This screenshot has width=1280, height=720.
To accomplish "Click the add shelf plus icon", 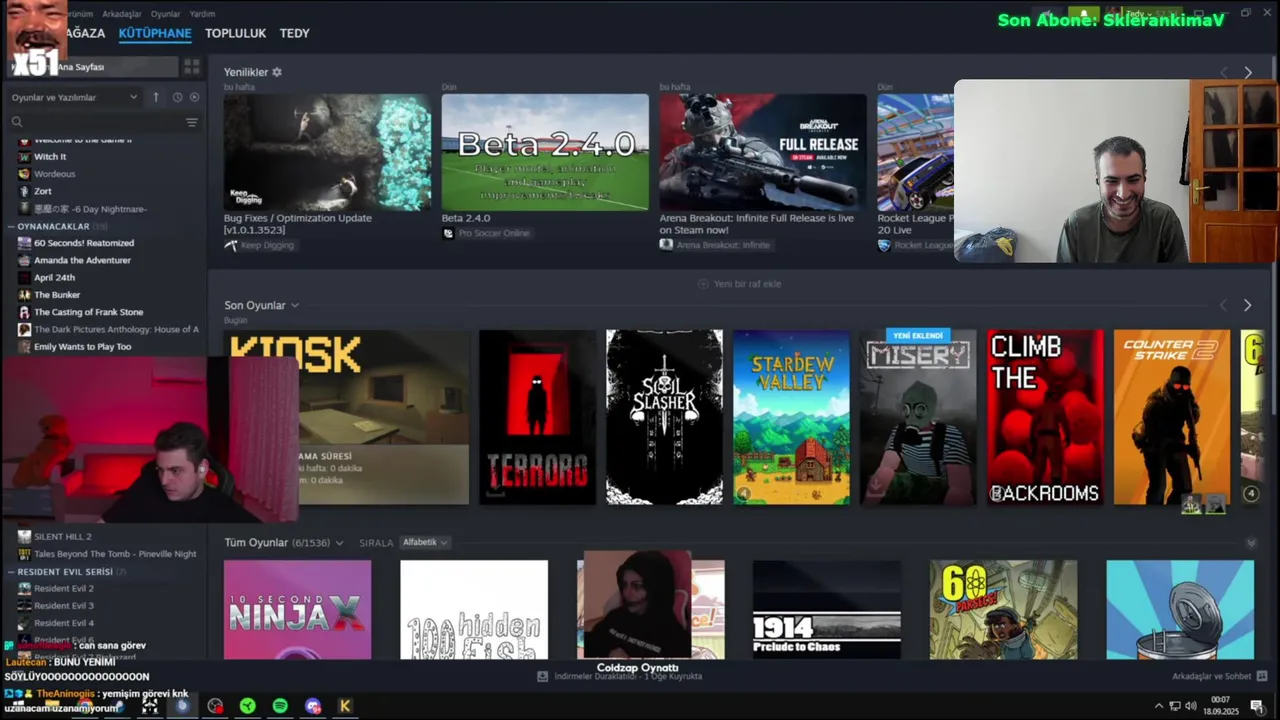I will 703,284.
